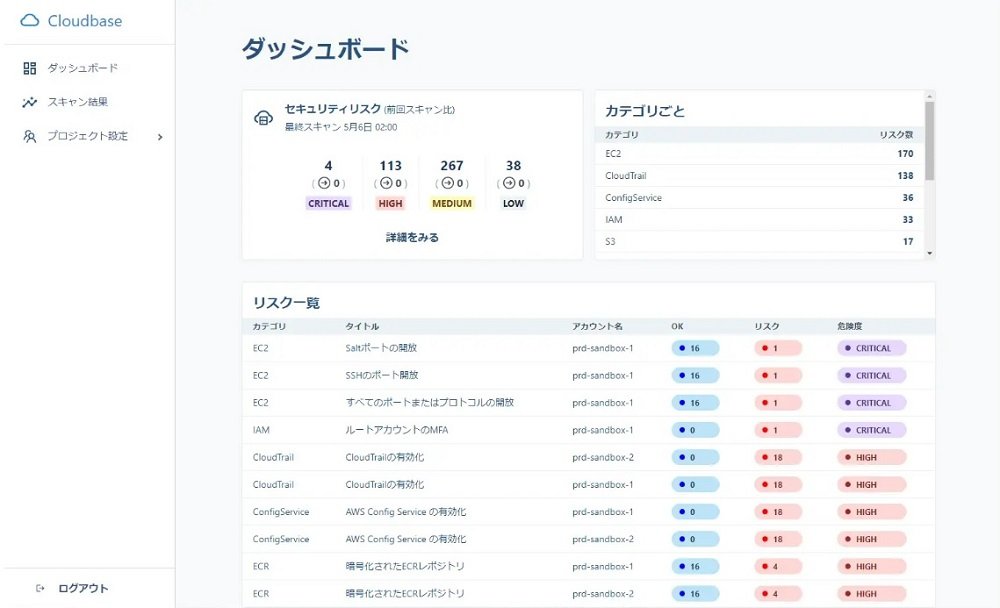Click the HIGH severity badge in summary

click(x=390, y=204)
